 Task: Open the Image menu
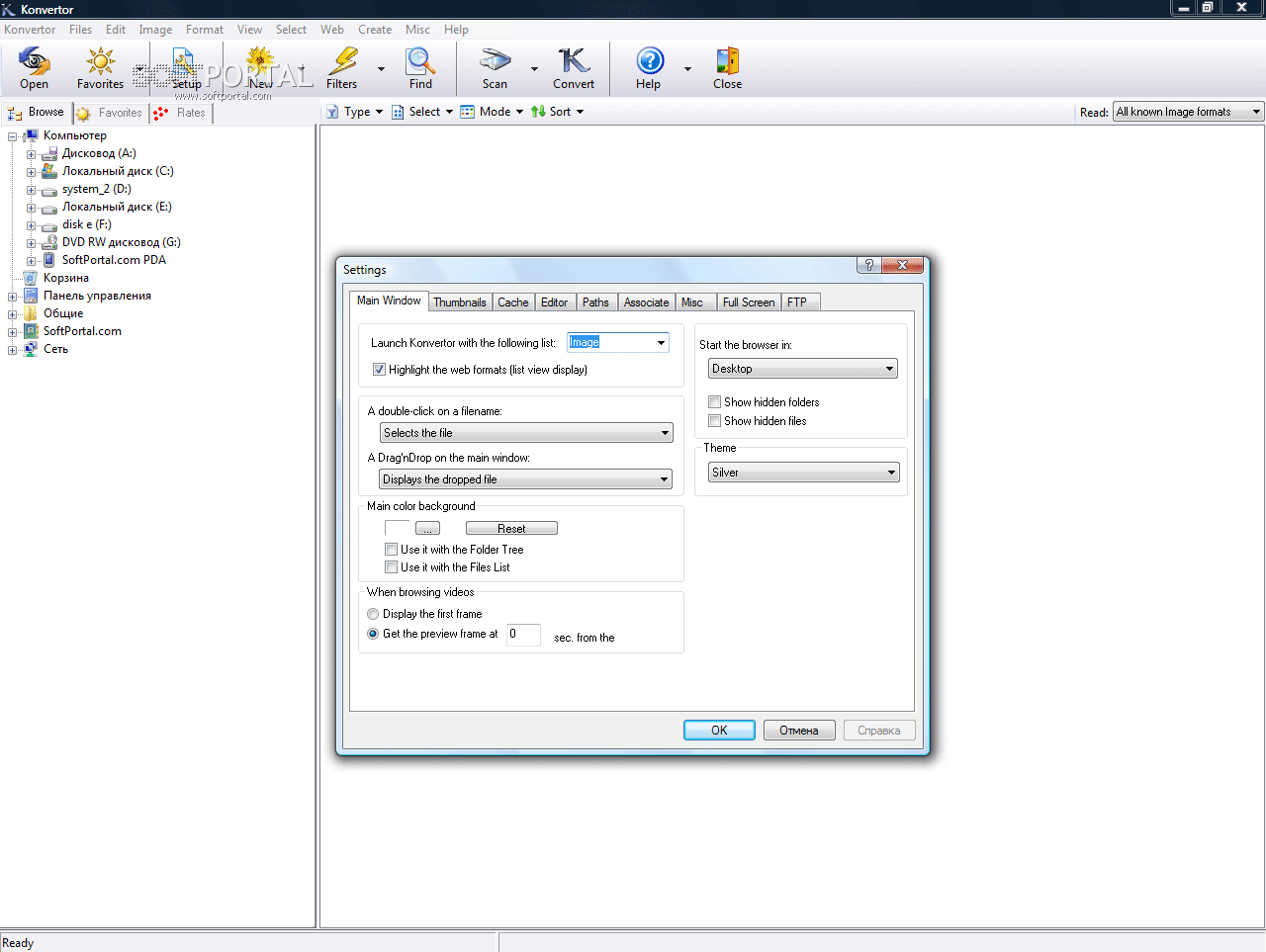click(155, 30)
